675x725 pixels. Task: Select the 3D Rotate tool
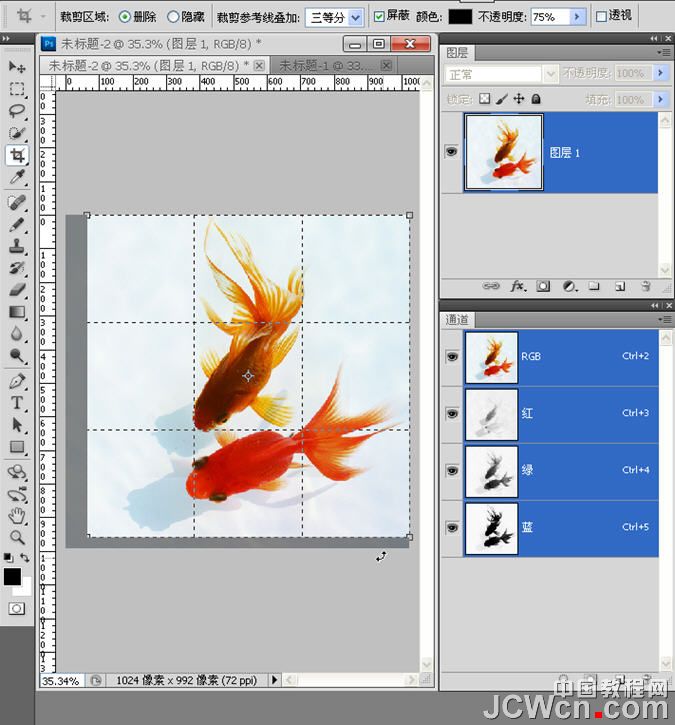[17, 472]
